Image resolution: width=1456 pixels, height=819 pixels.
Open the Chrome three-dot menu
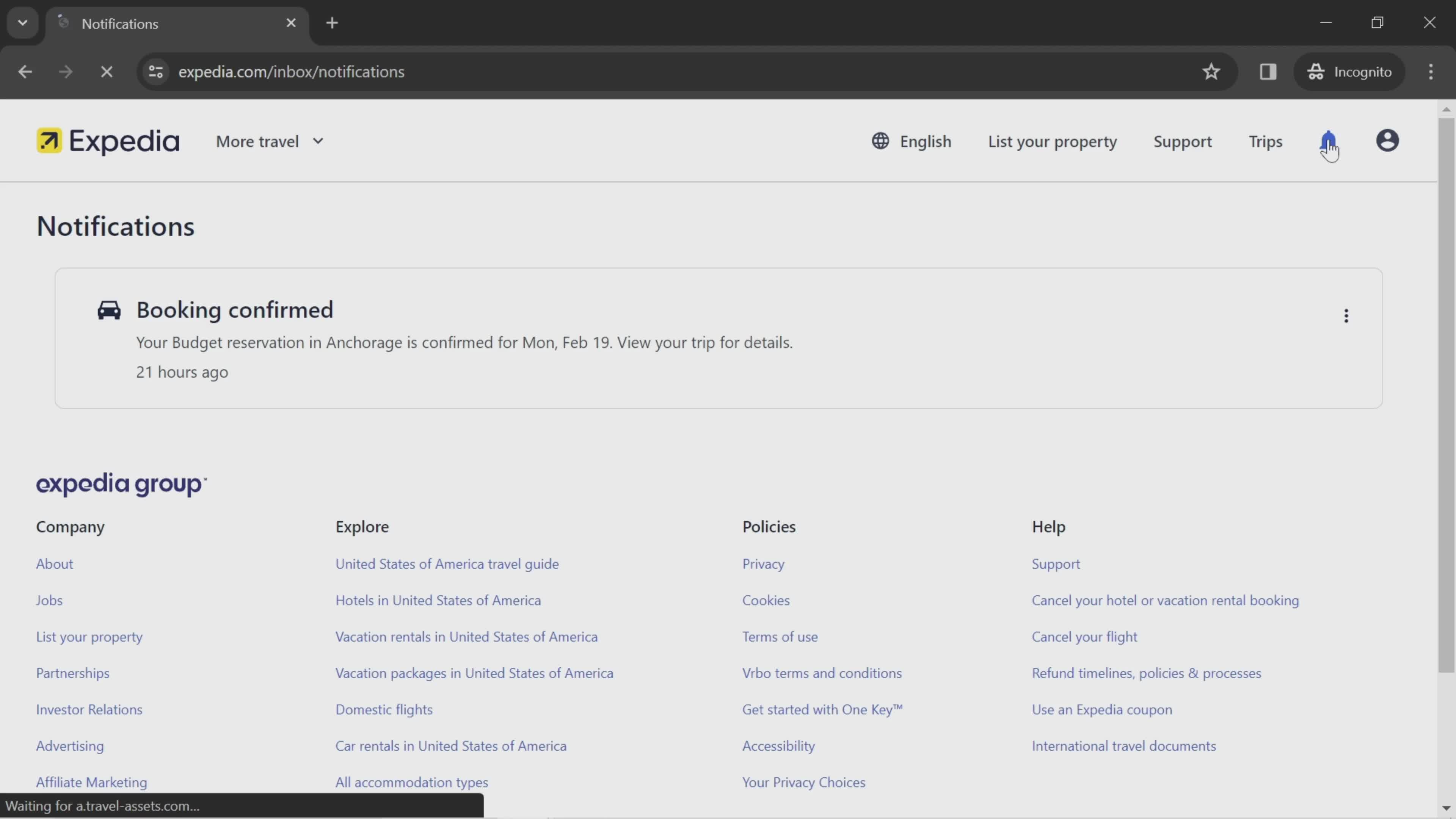(x=1431, y=72)
